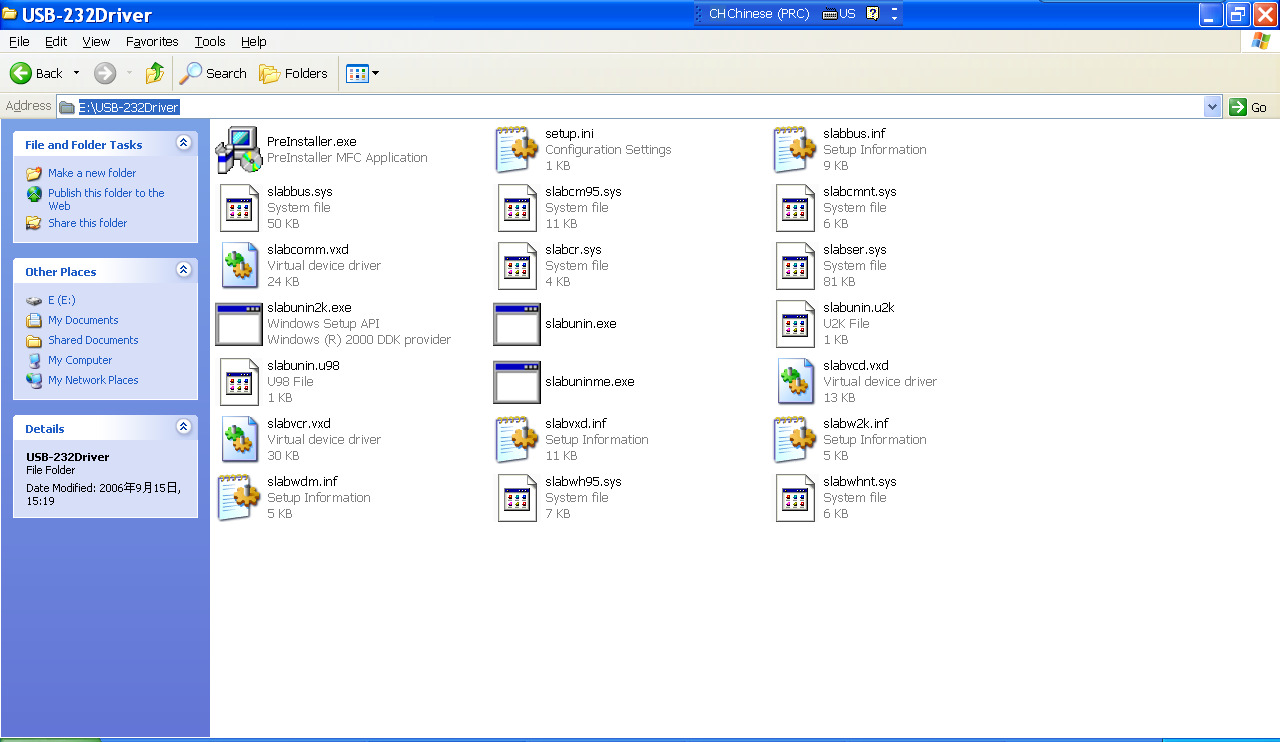The width and height of the screenshot is (1280, 742).
Task: Open E (E:) drive link
Action: [x=62, y=300]
